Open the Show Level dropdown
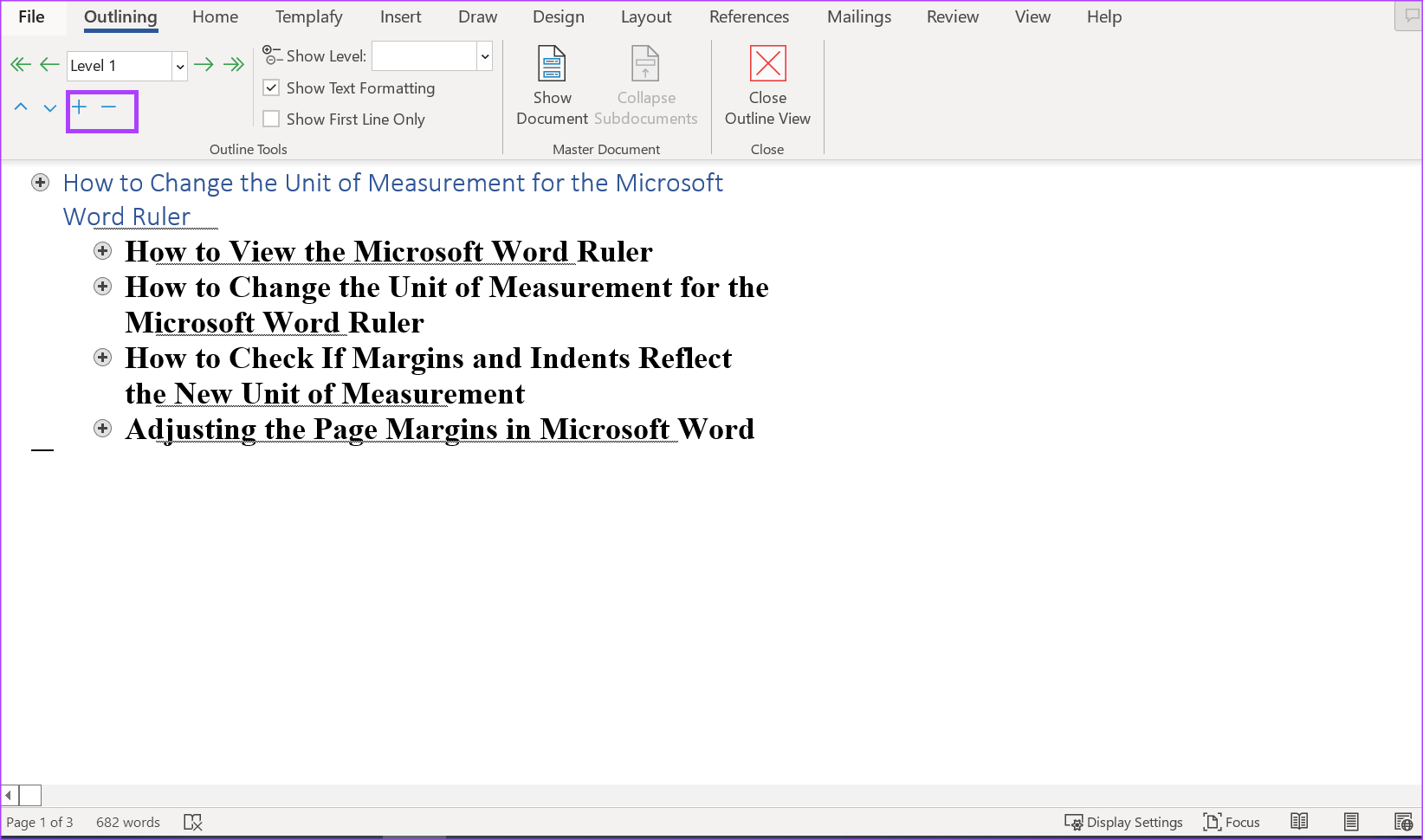This screenshot has width=1423, height=840. (x=484, y=55)
